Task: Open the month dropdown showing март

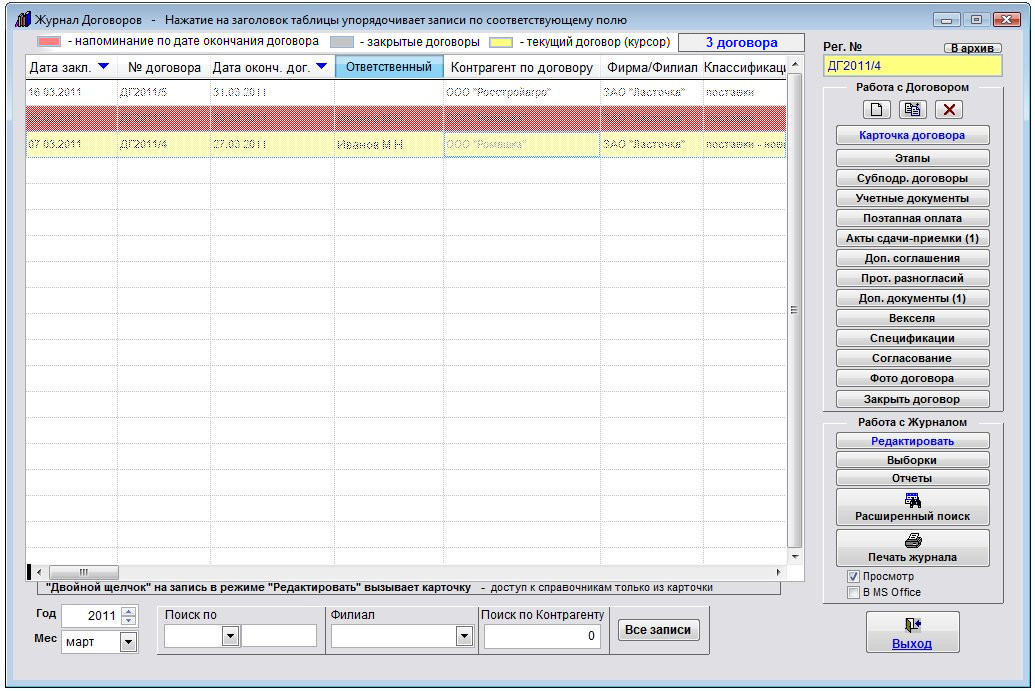Action: (128, 642)
